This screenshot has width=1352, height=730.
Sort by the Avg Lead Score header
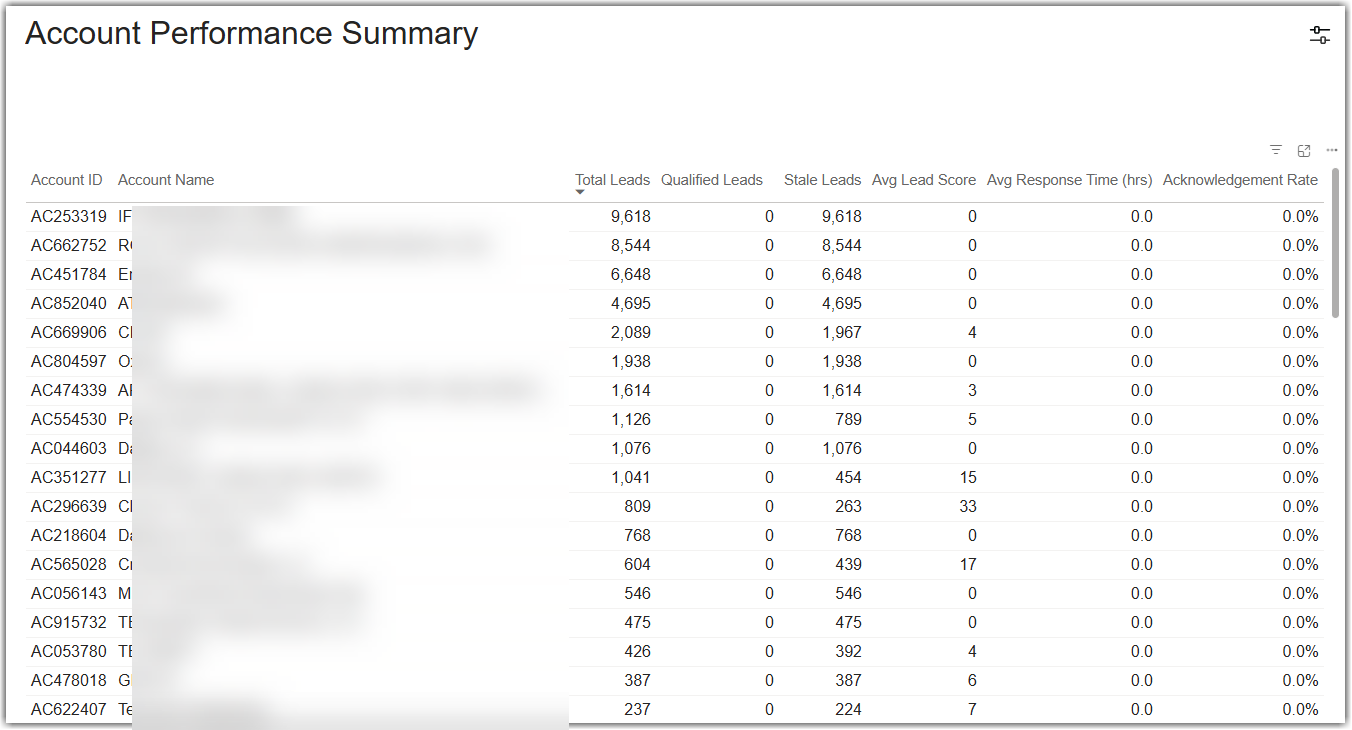924,180
